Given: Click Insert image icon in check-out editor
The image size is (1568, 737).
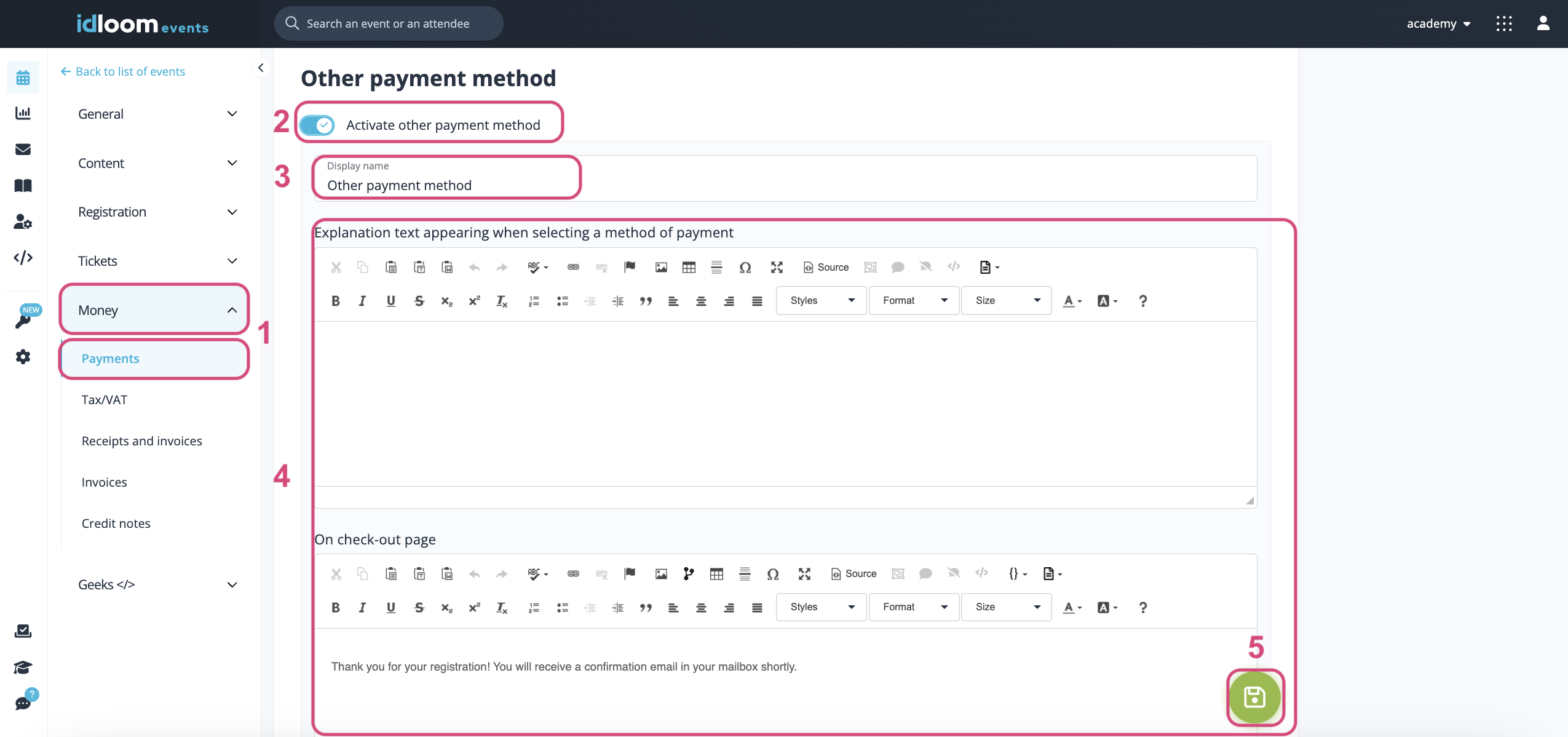Looking at the screenshot, I should point(661,573).
